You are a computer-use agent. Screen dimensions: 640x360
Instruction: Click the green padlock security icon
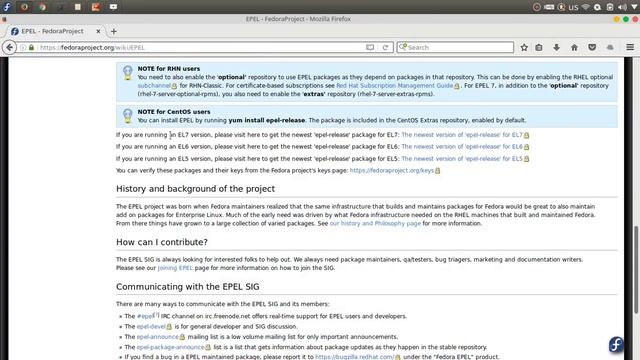click(31, 47)
